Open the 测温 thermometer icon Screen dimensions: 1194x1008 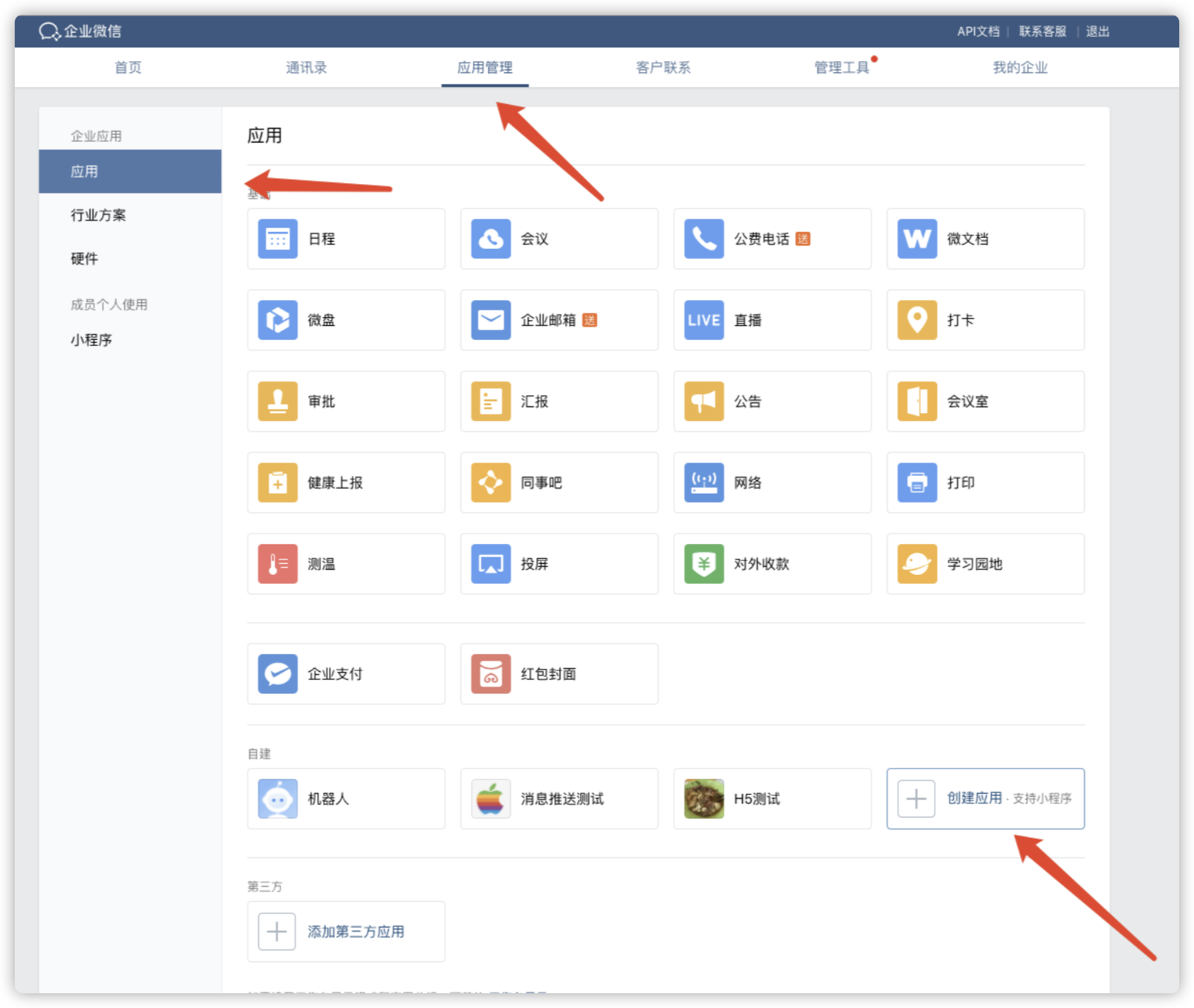[x=277, y=564]
